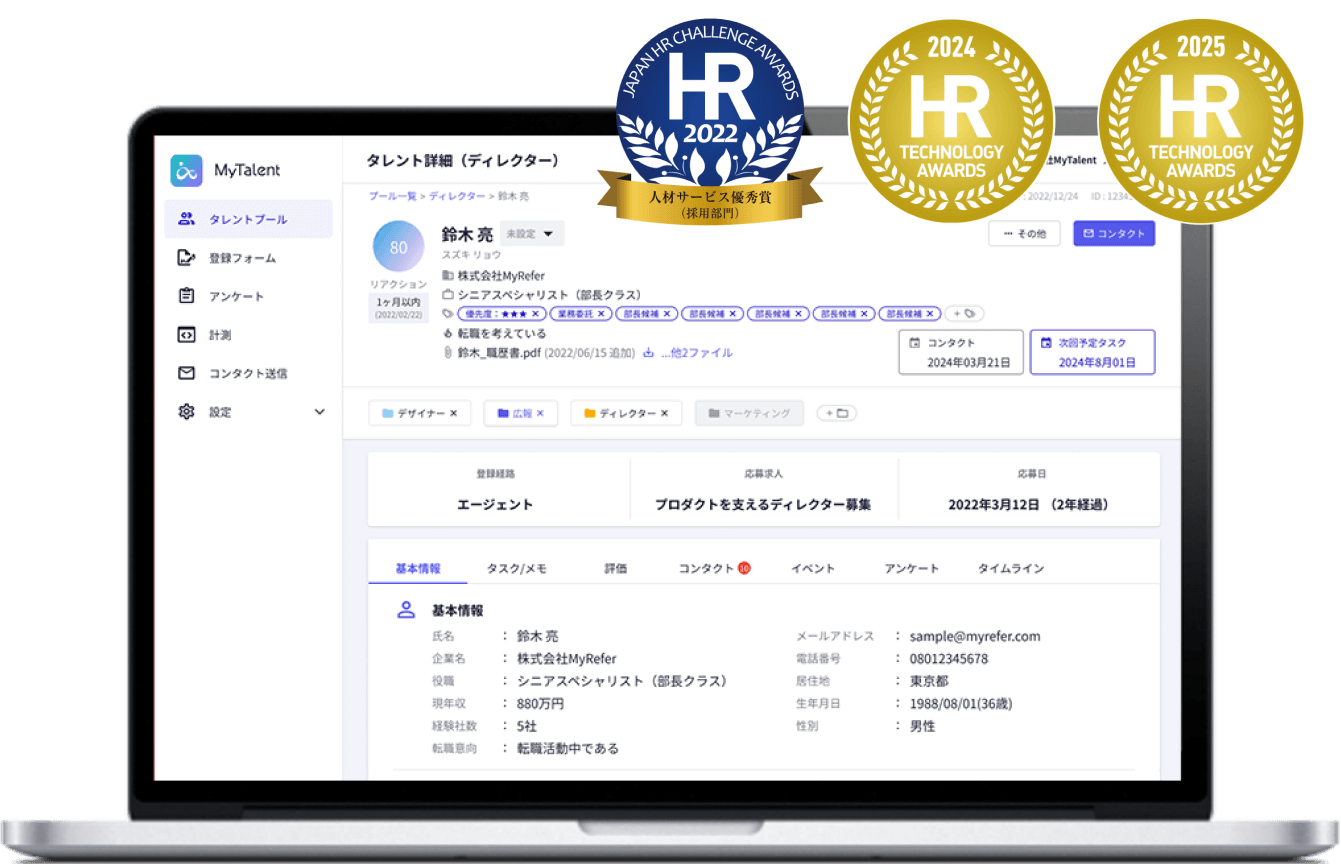Click the 転職活動中である value
This screenshot has width=1341, height=864.
567,748
